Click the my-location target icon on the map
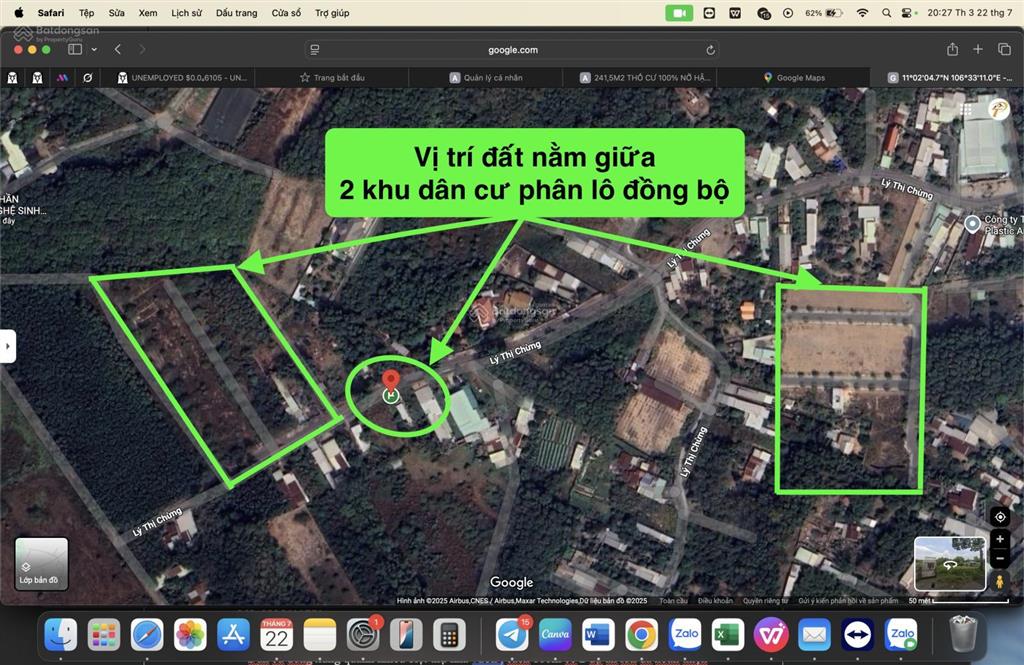The width and height of the screenshot is (1024, 665). click(1000, 516)
